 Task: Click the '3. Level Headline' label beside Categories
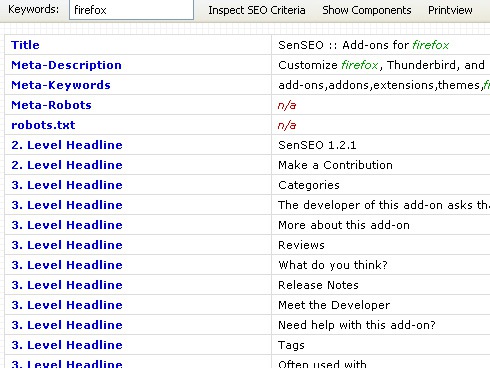pyautogui.click(x=67, y=185)
